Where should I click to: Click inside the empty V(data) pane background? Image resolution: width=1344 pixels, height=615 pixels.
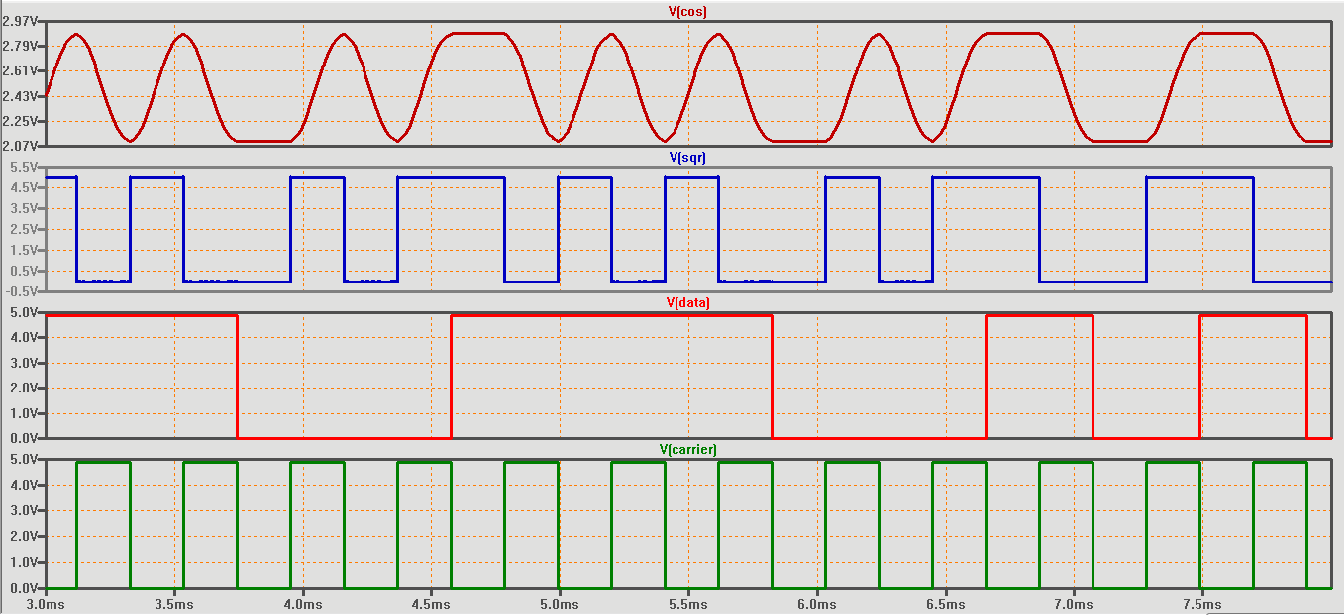pyautogui.click(x=330, y=380)
